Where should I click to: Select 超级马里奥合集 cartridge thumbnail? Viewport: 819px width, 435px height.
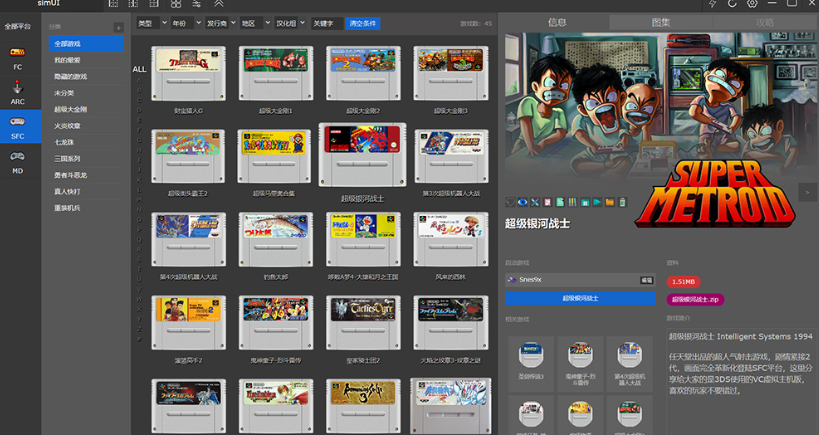[274, 155]
